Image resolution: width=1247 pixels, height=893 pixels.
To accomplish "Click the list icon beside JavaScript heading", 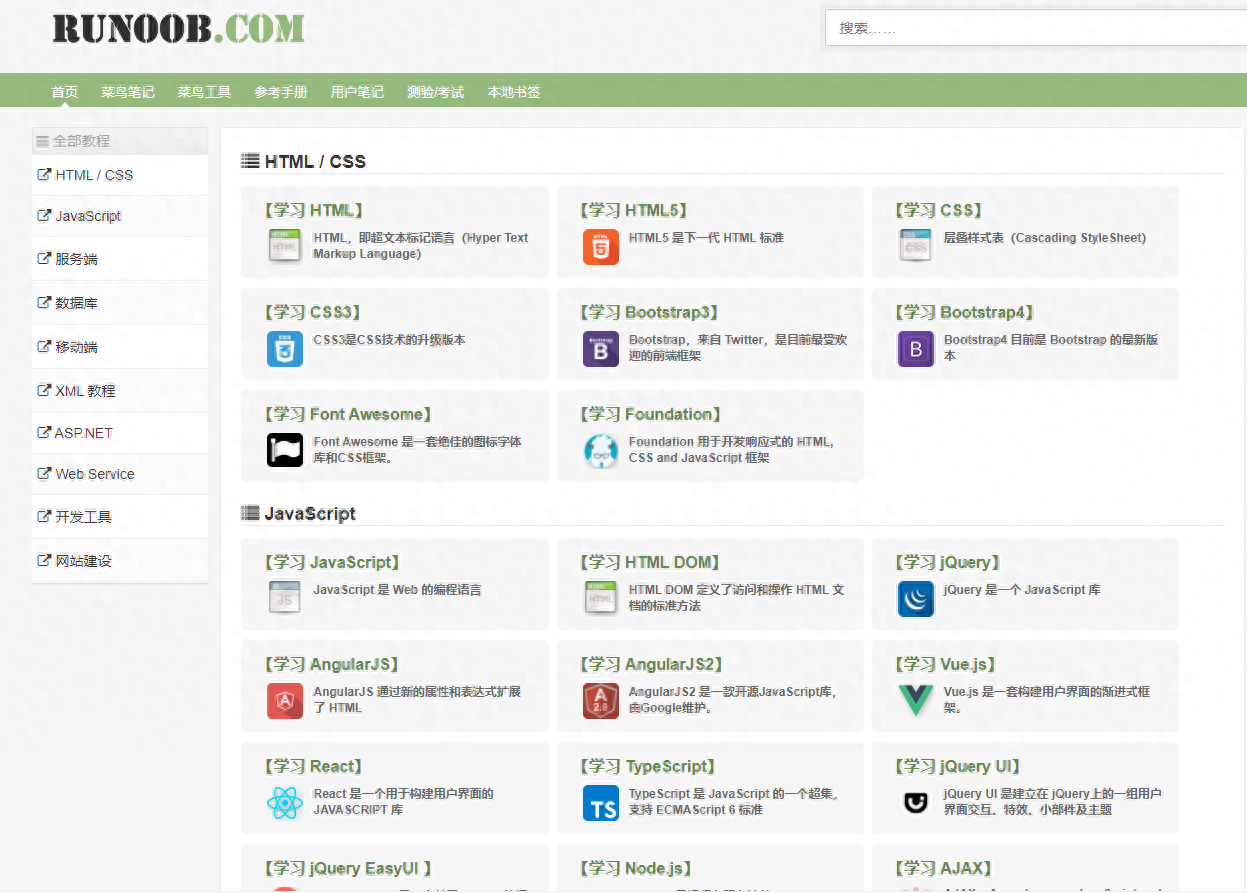I will 250,513.
